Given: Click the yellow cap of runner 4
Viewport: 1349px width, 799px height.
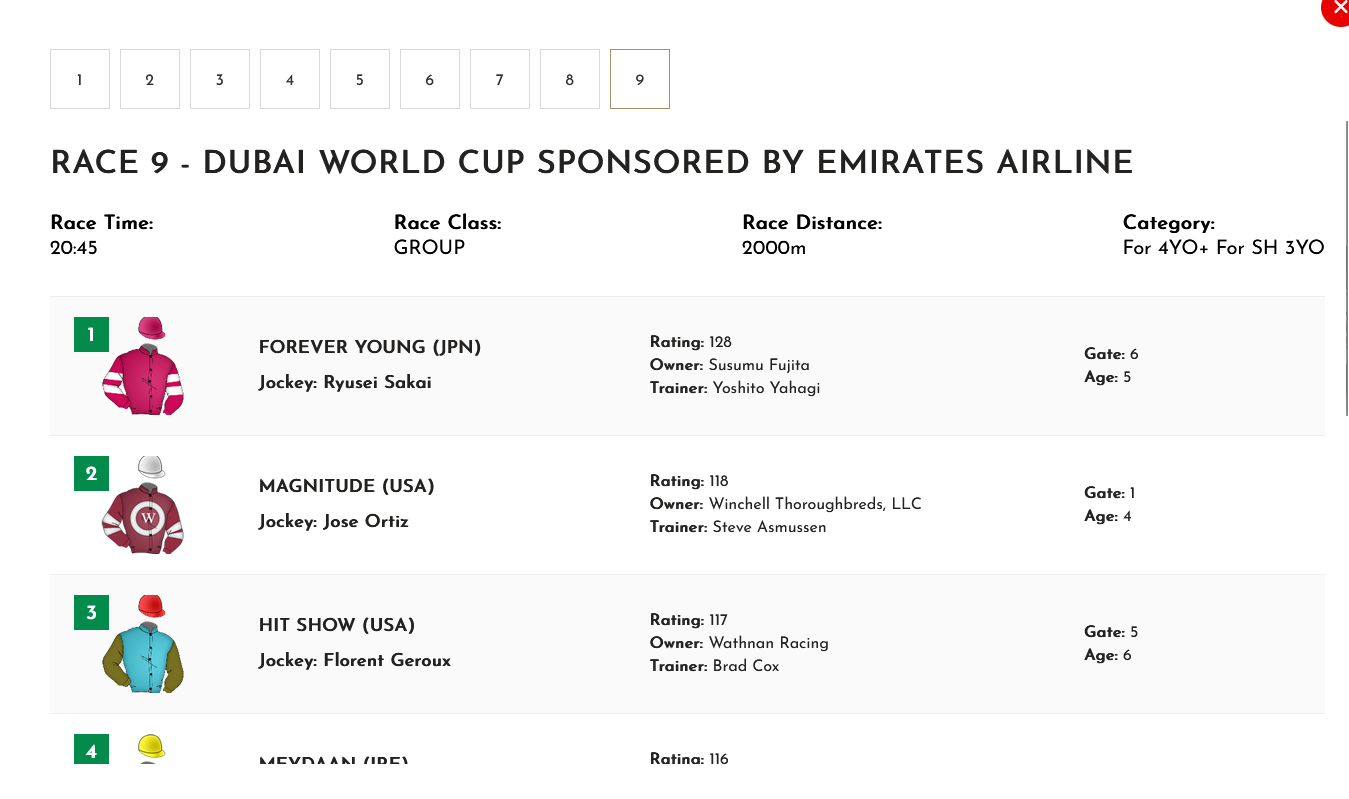Looking at the screenshot, I should (151, 748).
